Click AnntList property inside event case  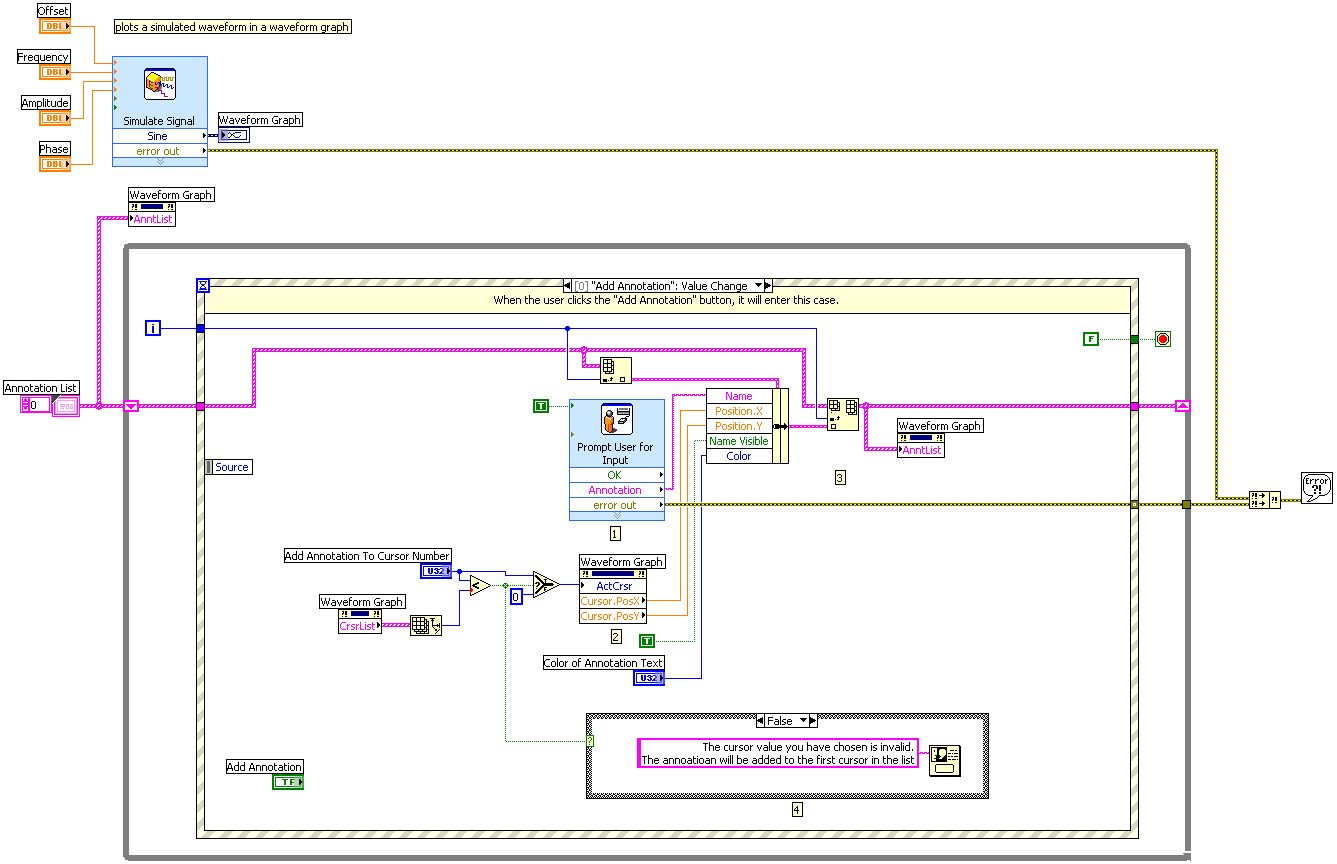point(921,450)
